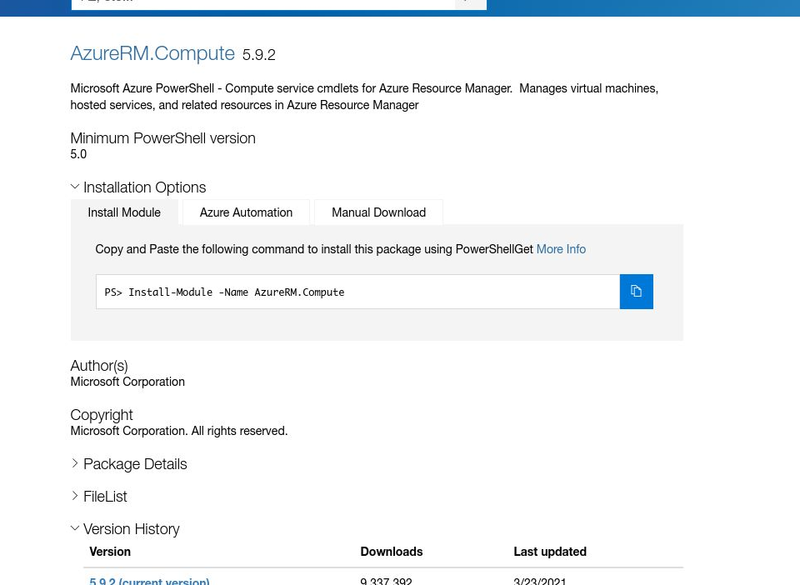Click the Version column header
Image resolution: width=800 pixels, height=585 pixels.
(110, 551)
